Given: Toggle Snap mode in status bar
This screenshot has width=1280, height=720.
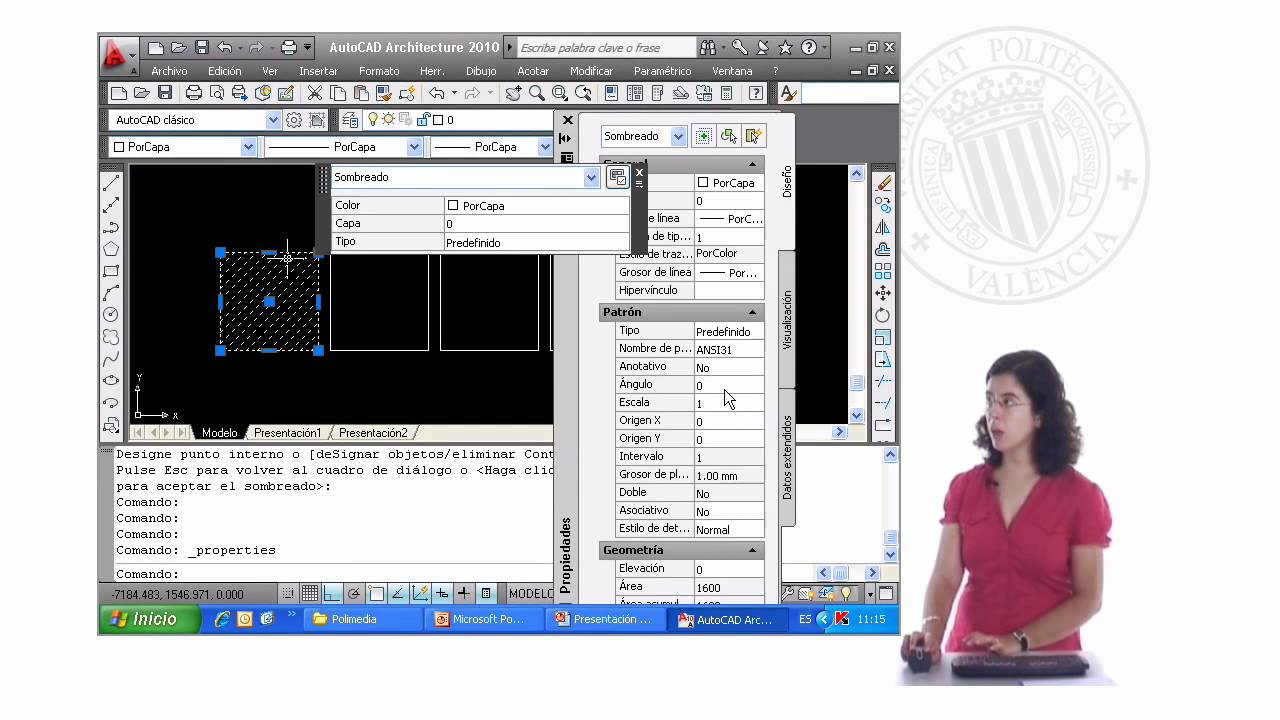Looking at the screenshot, I should pos(288,593).
